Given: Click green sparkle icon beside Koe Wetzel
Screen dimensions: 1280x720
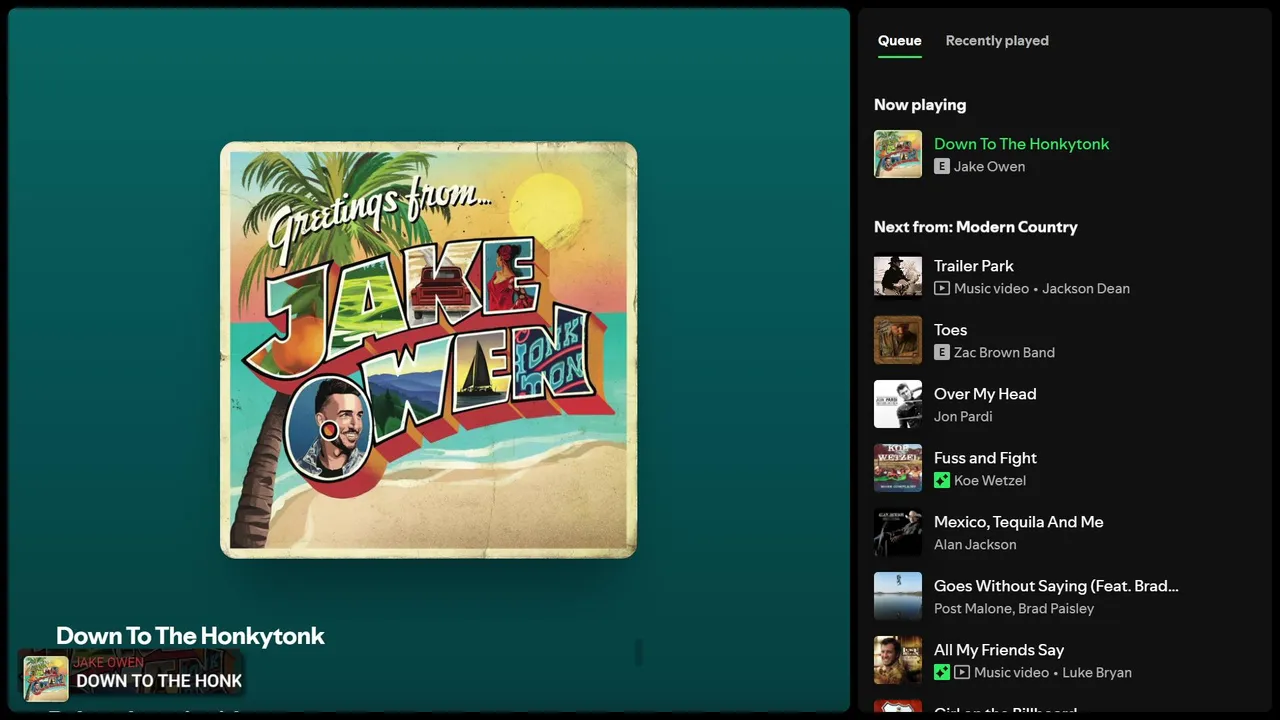Looking at the screenshot, I should click(941, 481).
